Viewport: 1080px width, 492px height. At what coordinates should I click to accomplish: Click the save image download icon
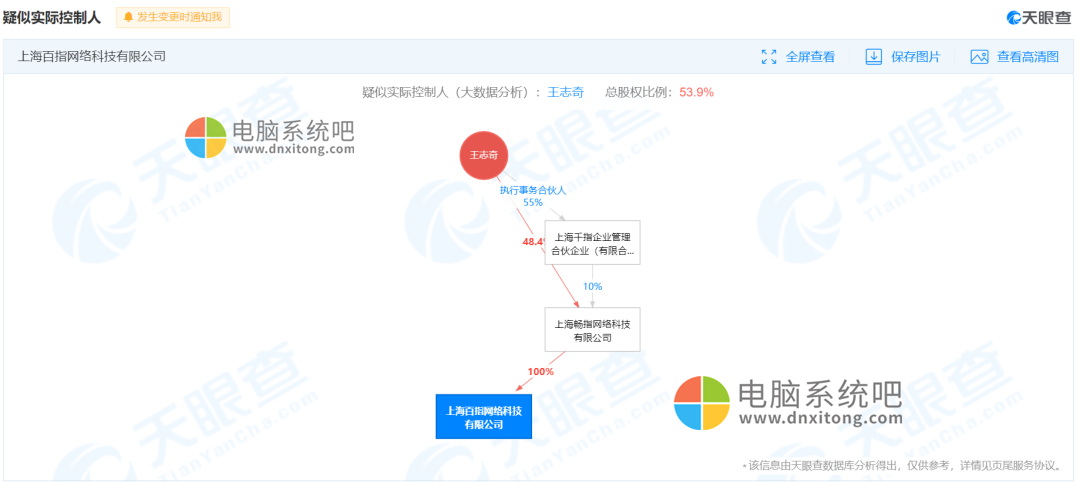coord(873,57)
